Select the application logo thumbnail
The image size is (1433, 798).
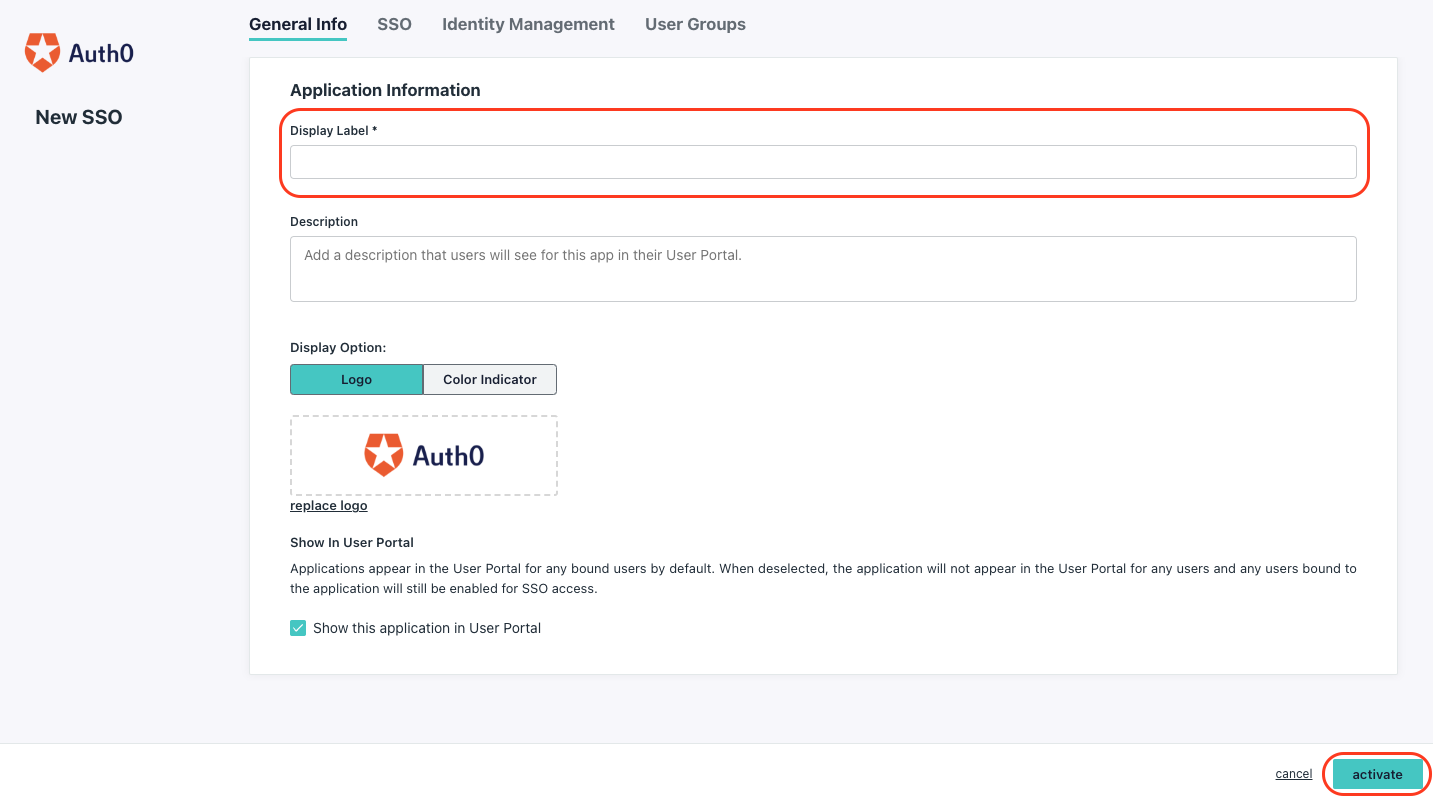[423, 455]
